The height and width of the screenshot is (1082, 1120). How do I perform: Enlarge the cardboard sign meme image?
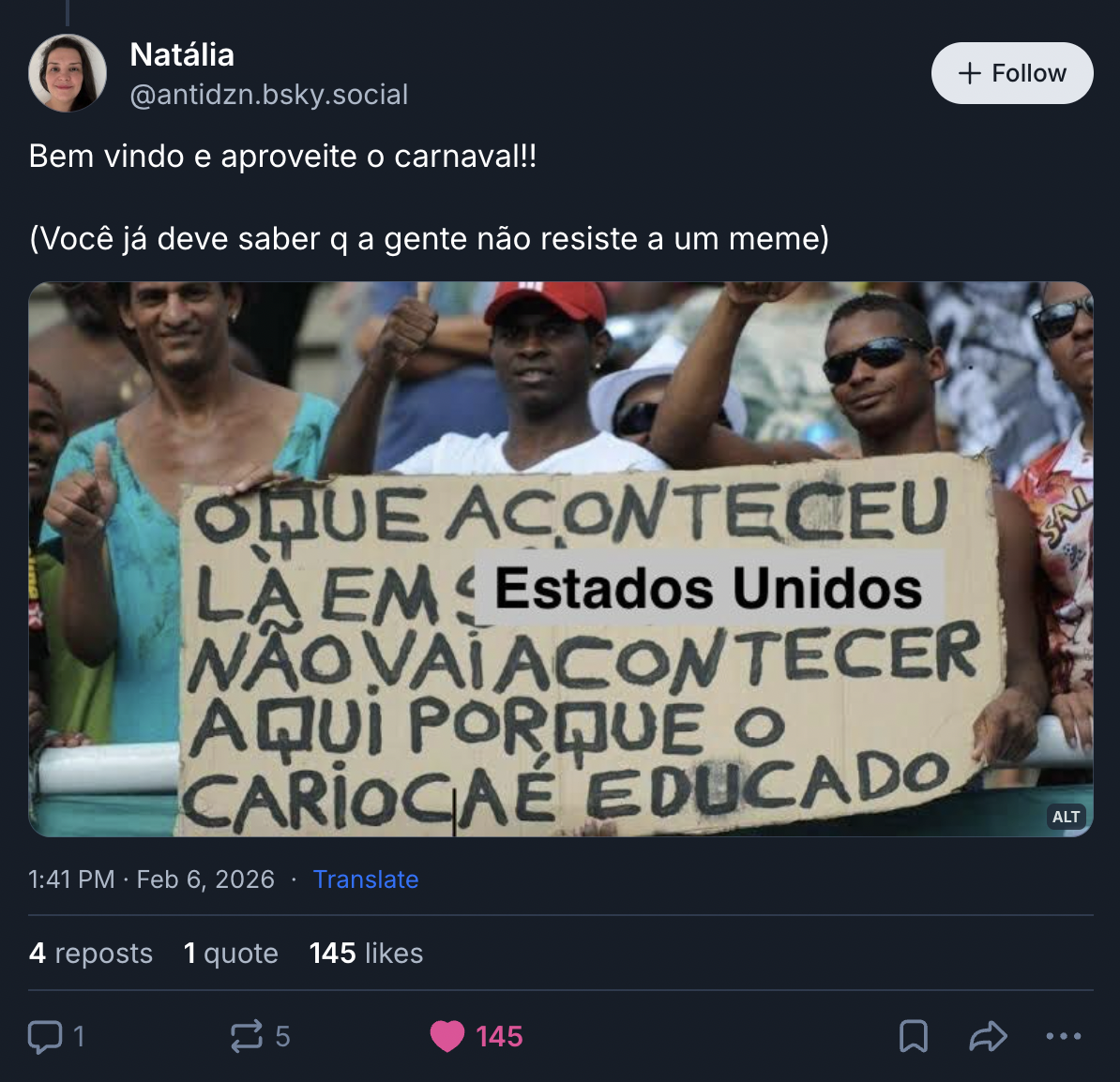pos(561,559)
